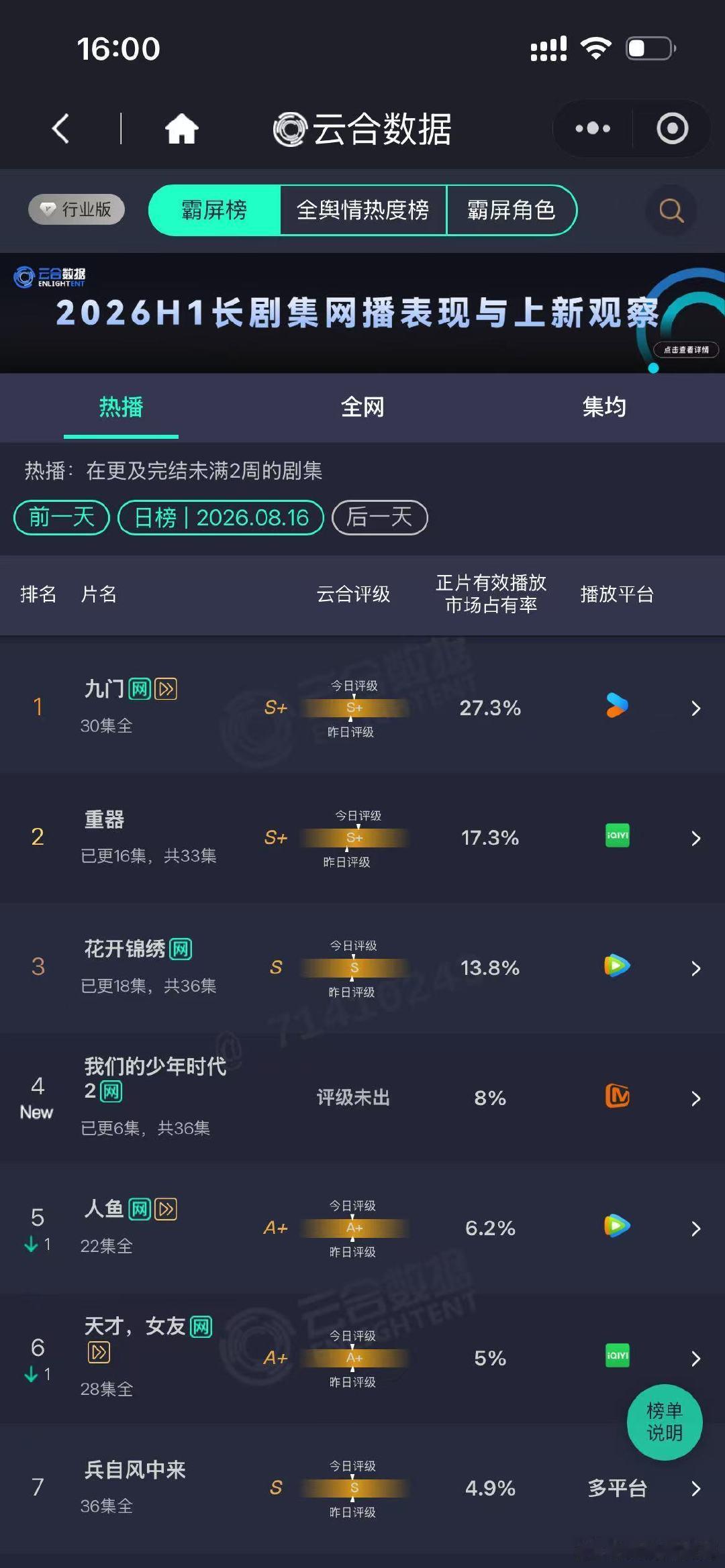The image size is (725, 1568).
Task: Expand 九门 details with right chevron
Action: point(696,708)
